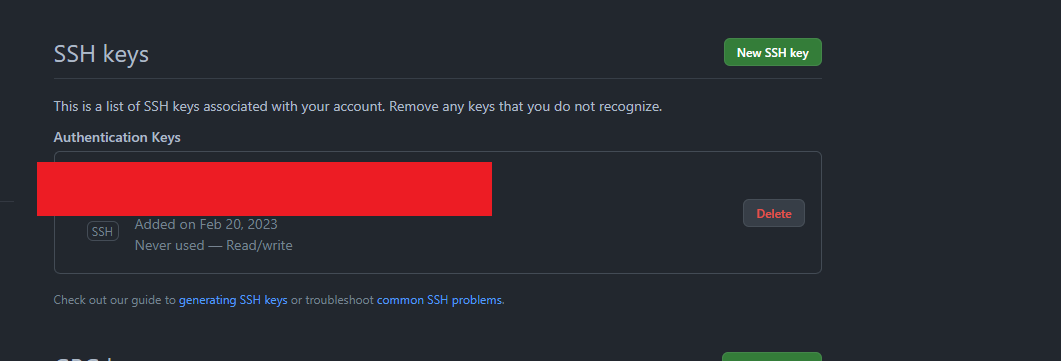Image resolution: width=1061 pixels, height=361 pixels.
Task: Click the partially visible green button at bottom
Action: (771, 356)
